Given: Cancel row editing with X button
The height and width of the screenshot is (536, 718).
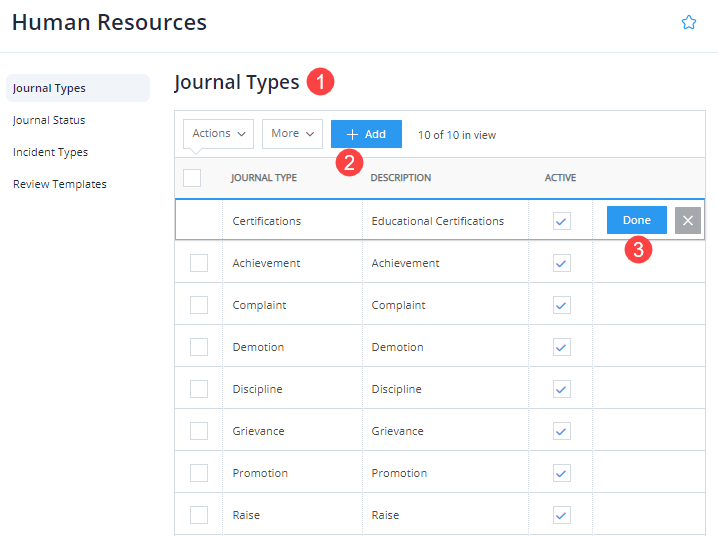Looking at the screenshot, I should 688,221.
